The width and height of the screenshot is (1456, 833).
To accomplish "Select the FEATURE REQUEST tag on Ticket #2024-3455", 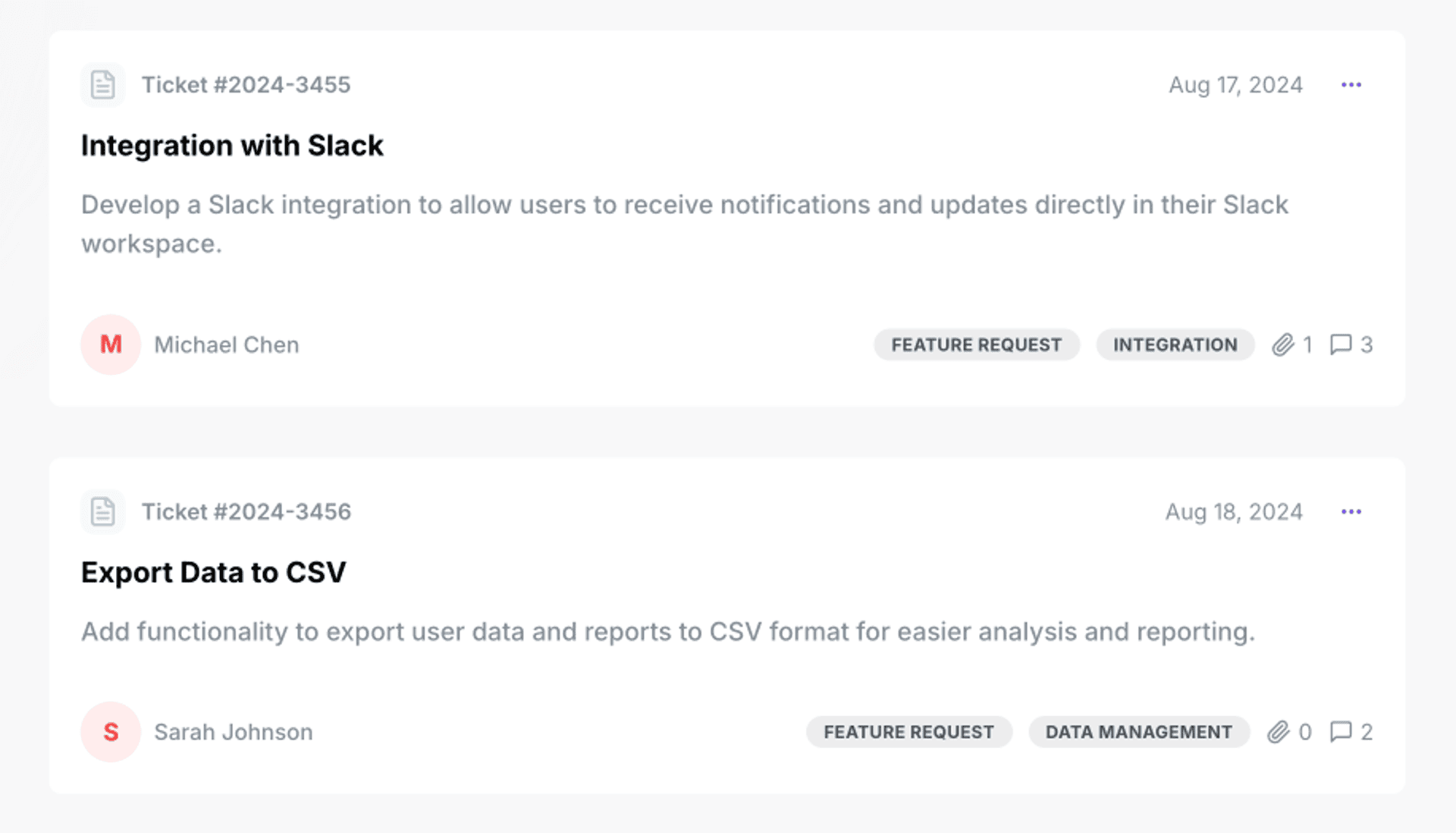I will pos(977,345).
